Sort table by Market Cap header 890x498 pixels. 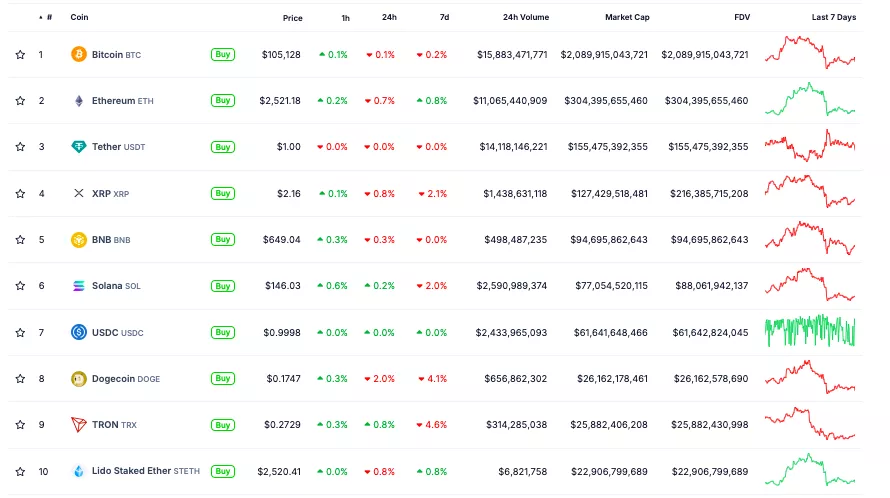[x=626, y=18]
